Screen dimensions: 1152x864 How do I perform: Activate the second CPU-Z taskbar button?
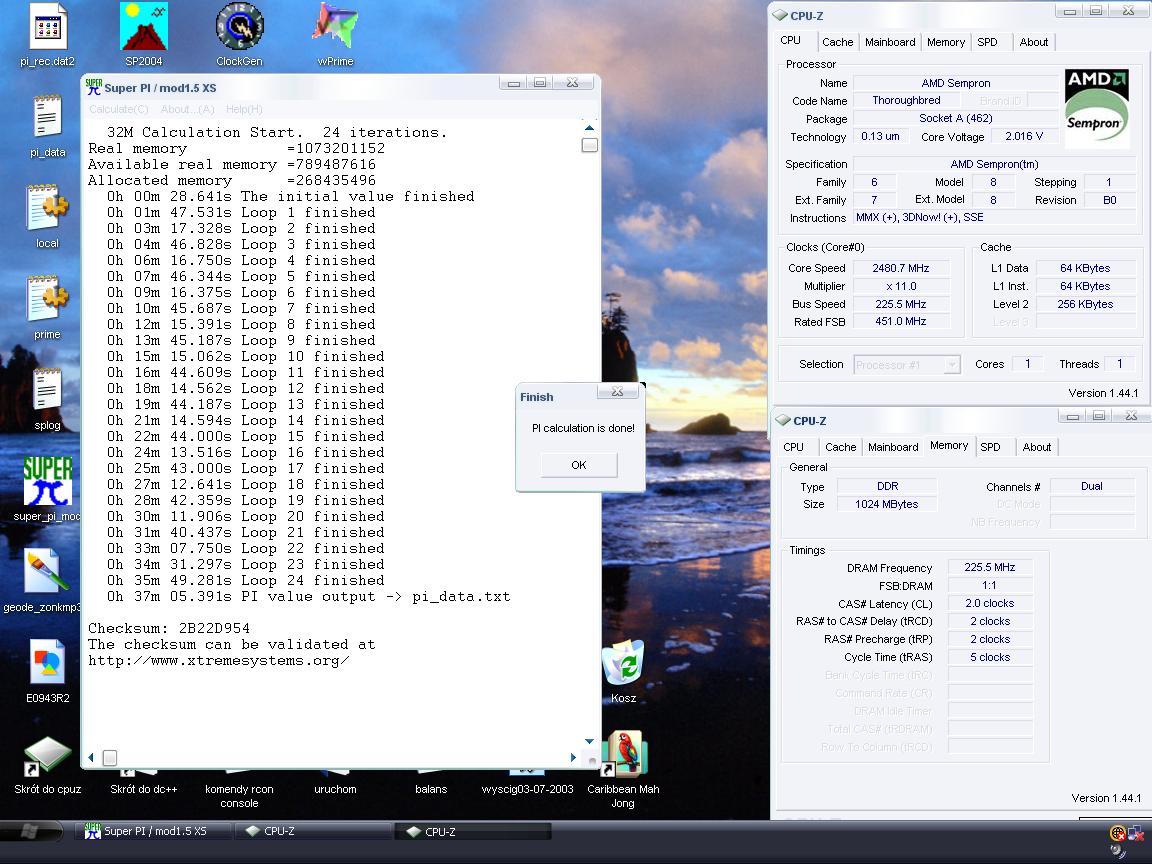pyautogui.click(x=474, y=831)
